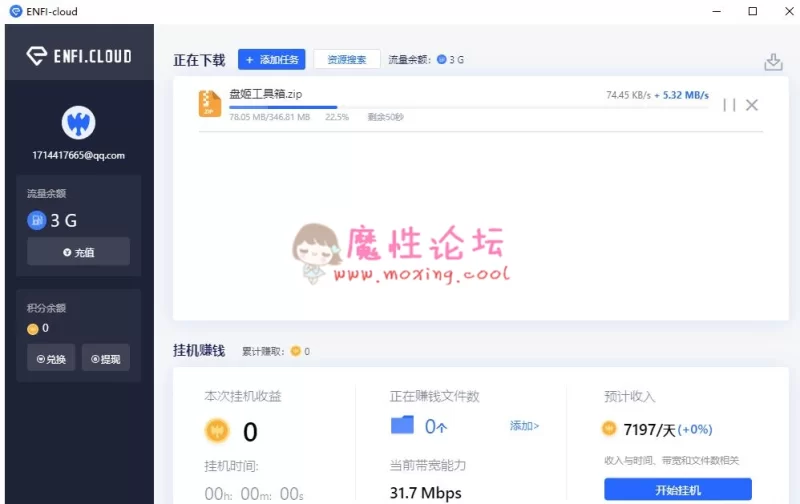Image resolution: width=800 pixels, height=504 pixels.
Task: Open the 资源搜索 resource search
Action: [x=347, y=60]
